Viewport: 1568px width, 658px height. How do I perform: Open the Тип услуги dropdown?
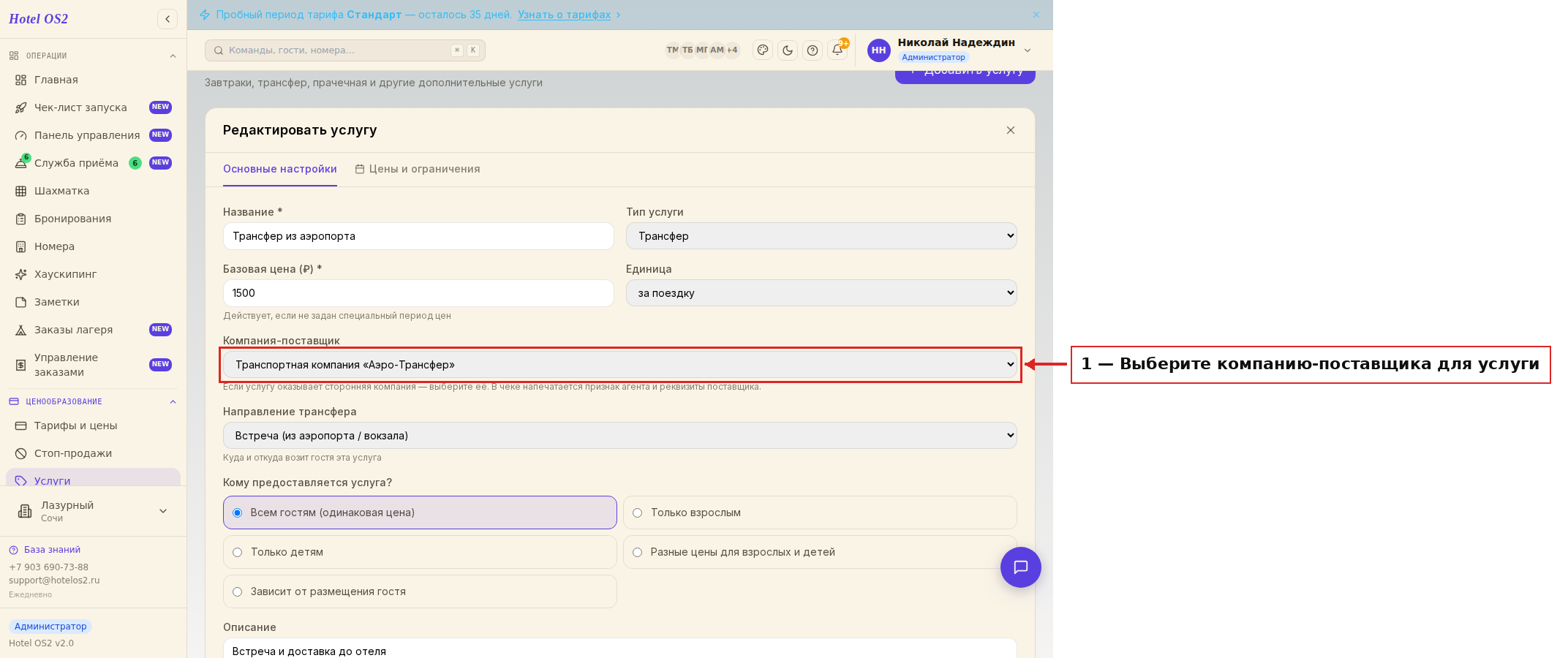click(x=821, y=235)
